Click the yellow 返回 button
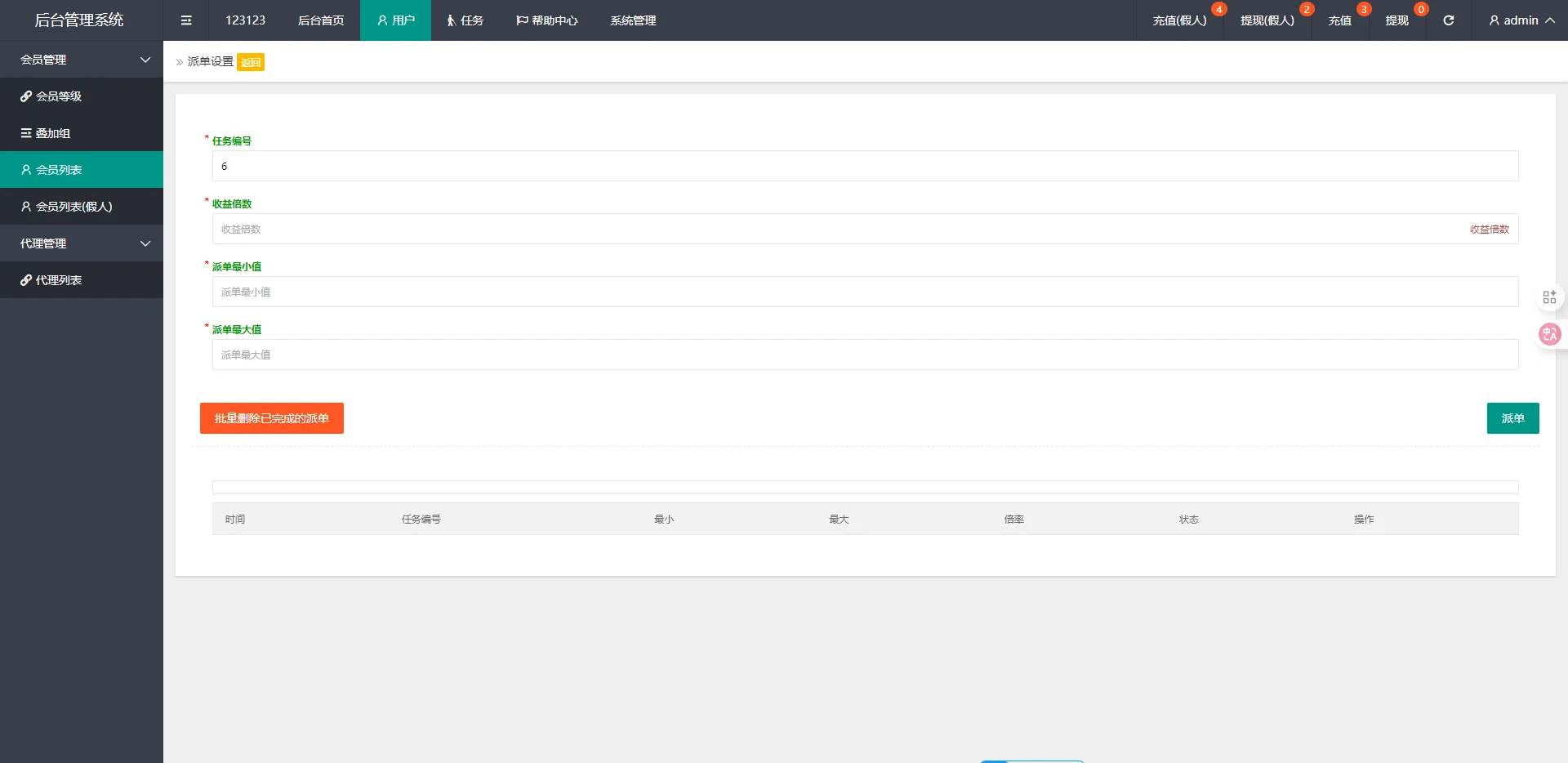This screenshot has width=1568, height=763. click(x=251, y=62)
